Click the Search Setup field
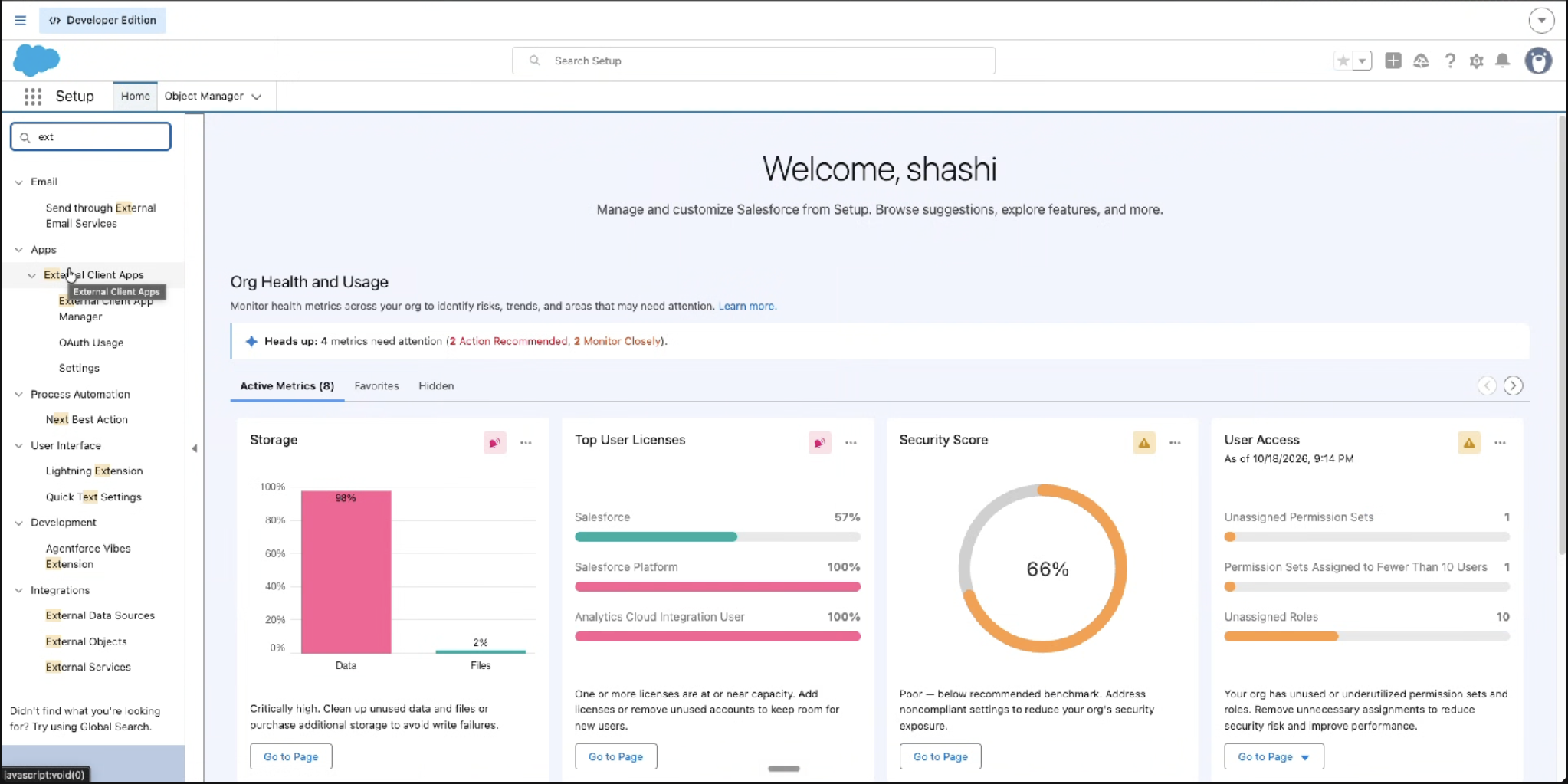Viewport: 1568px width, 784px height. 753,61
